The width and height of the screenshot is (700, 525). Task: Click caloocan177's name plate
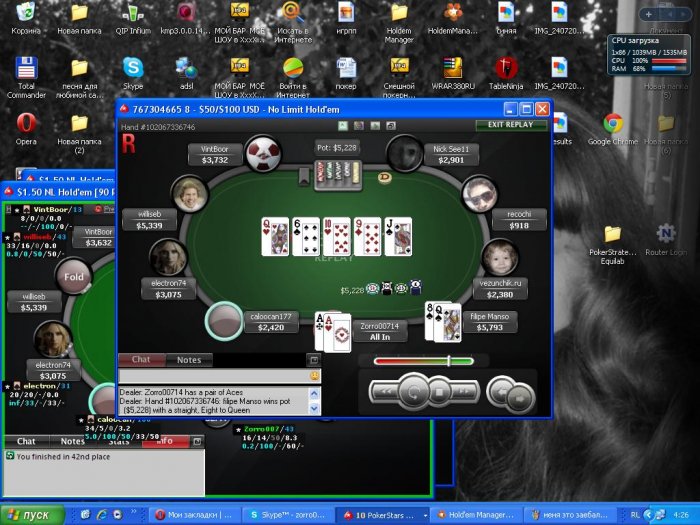[271, 322]
